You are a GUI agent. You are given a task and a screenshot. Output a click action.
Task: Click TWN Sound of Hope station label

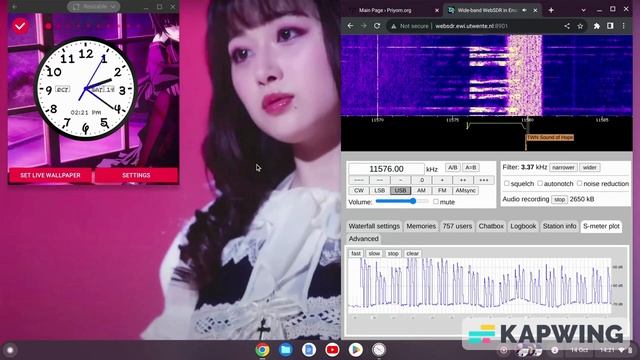pos(550,138)
